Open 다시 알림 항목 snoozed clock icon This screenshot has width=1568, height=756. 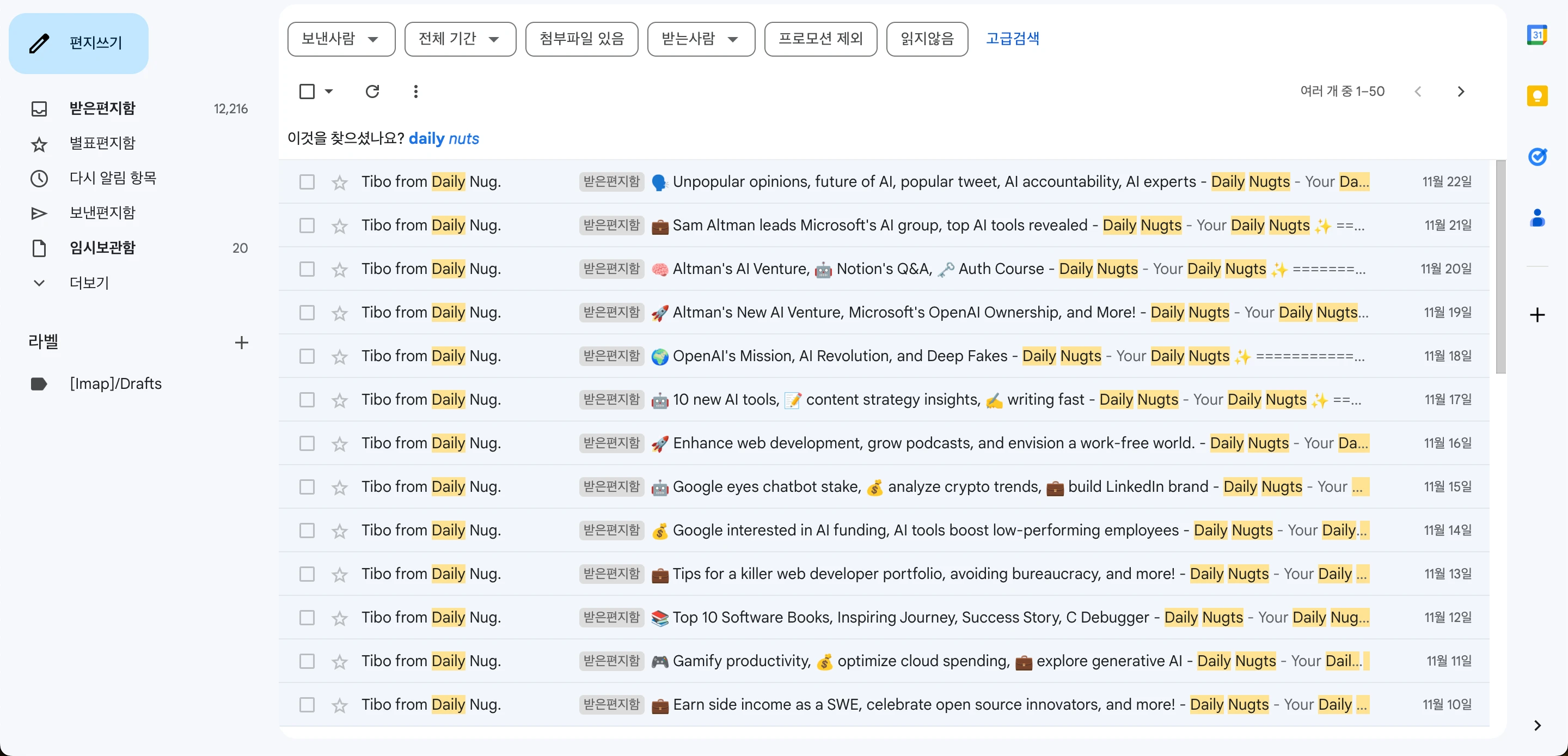pos(39,179)
